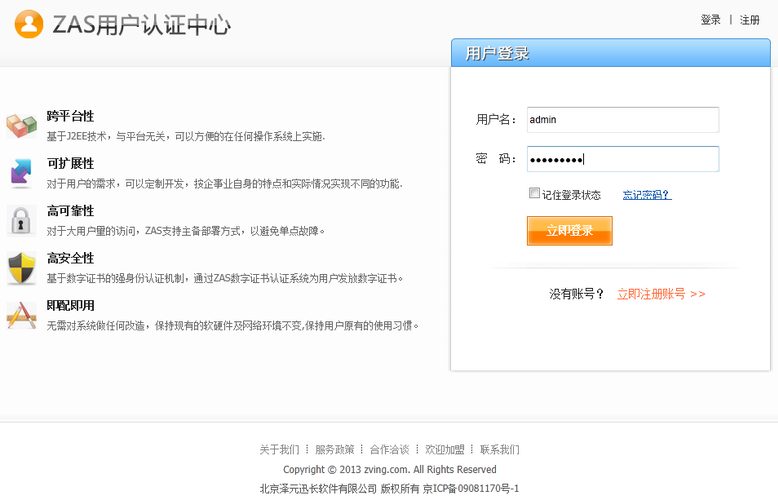Click the 高安全性 heading
The width and height of the screenshot is (778, 500).
pos(70,258)
